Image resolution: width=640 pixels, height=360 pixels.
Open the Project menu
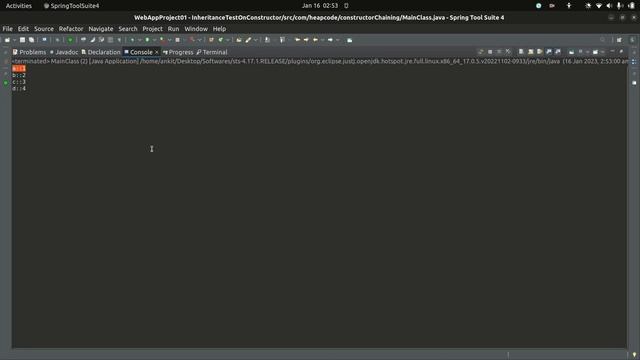152,29
